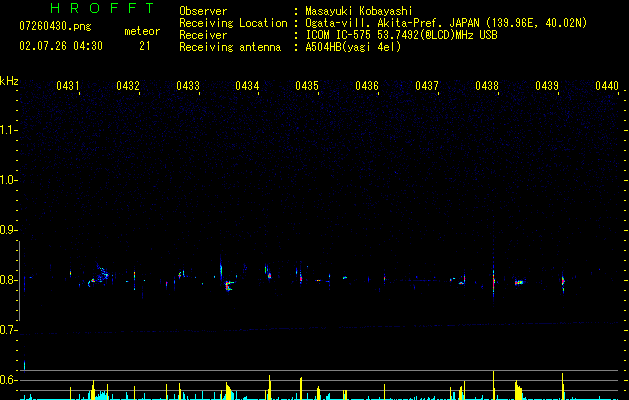Click the ICOM IC-575 receiver text
Image resolution: width=629 pixels, height=400 pixels.
click(401, 35)
